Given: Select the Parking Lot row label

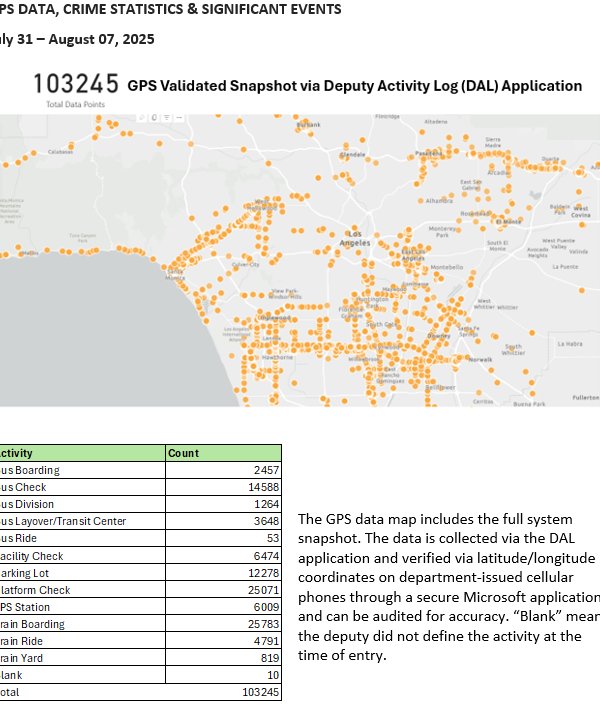Looking at the screenshot, I should tap(32, 573).
